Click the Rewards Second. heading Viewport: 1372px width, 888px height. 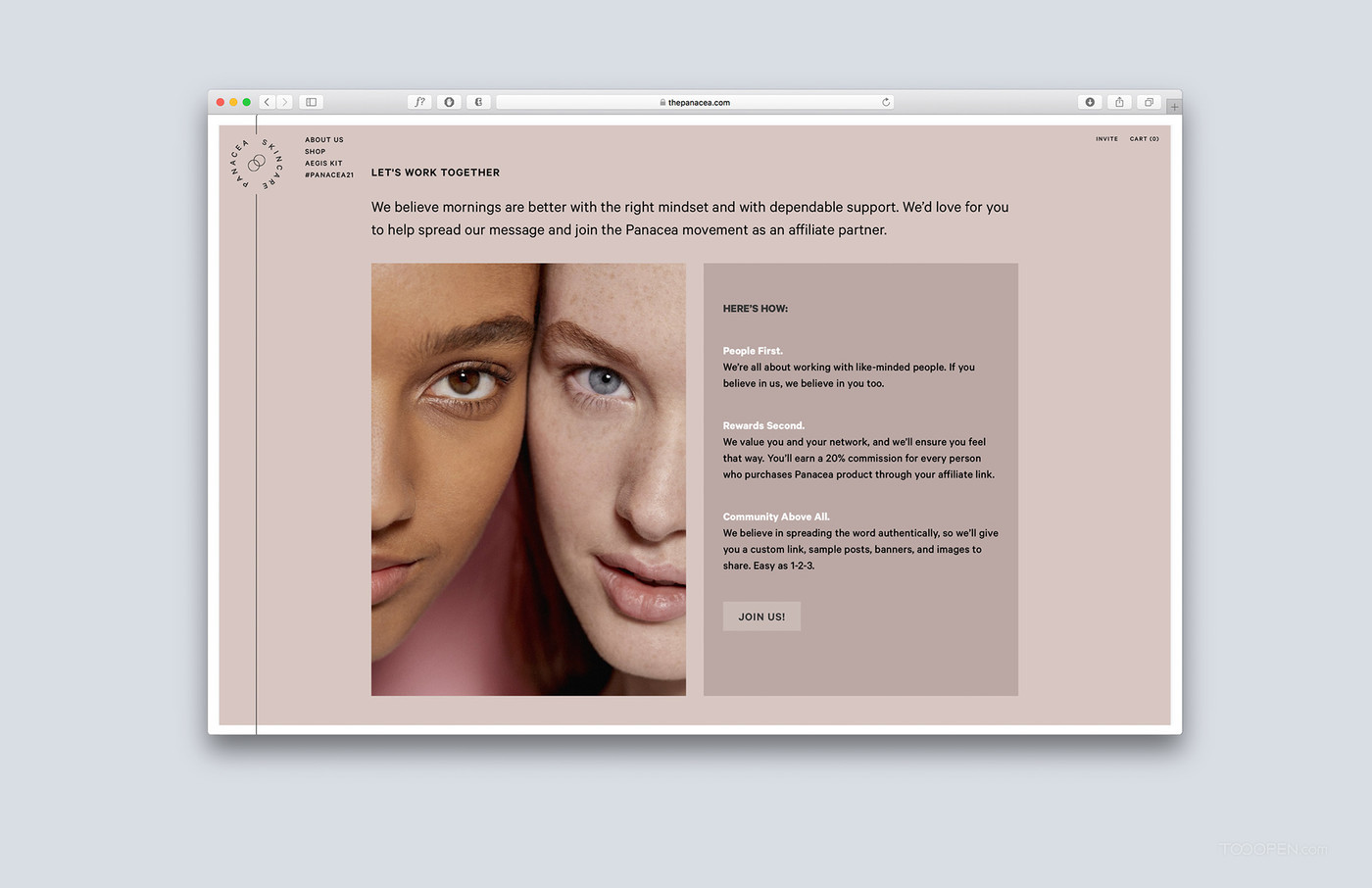763,425
